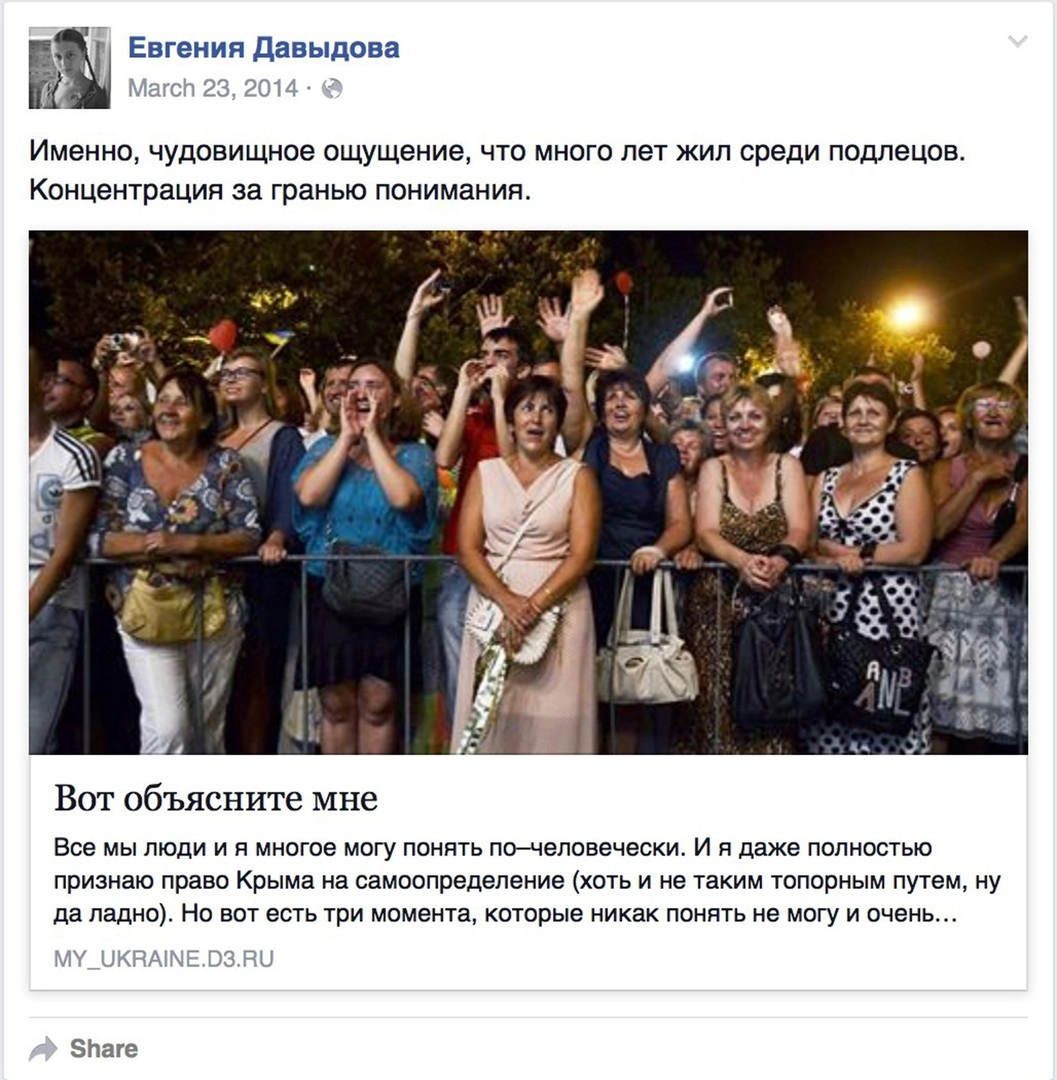Click the post line "Концентрация за гранью понимания"
This screenshot has height=1080, width=1057.
[x=280, y=189]
